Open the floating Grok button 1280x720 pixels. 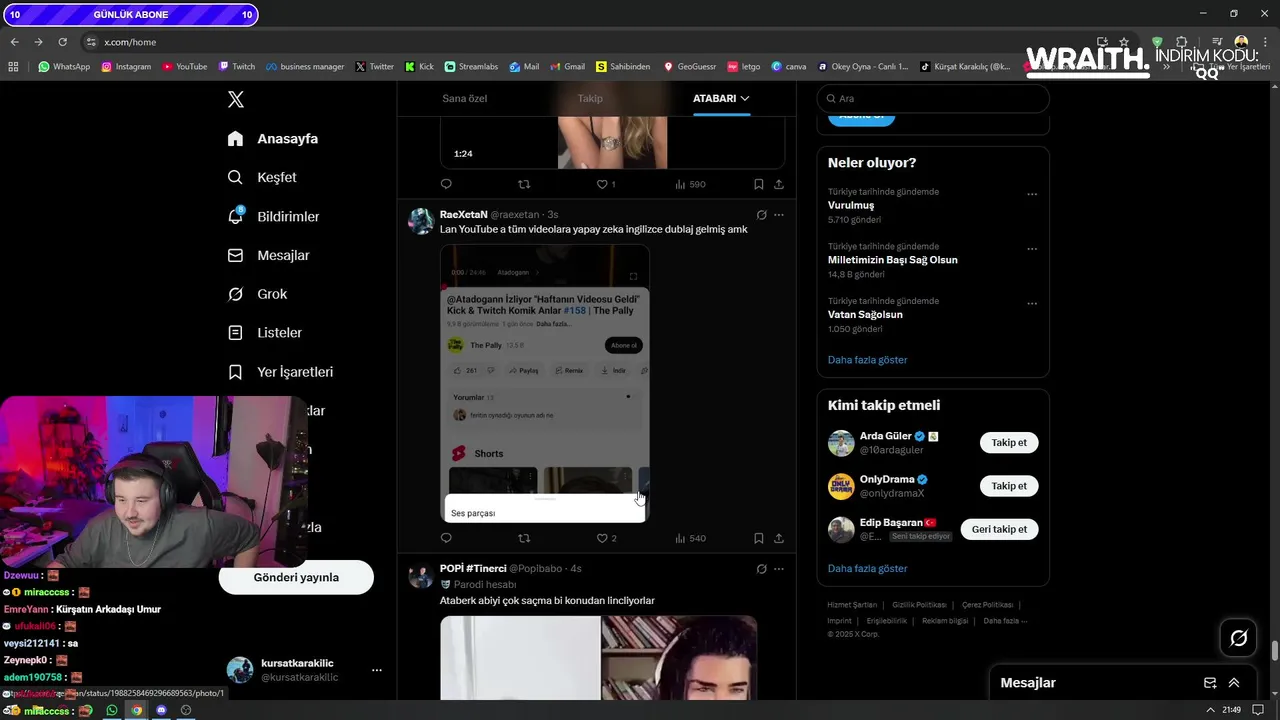pyautogui.click(x=1238, y=638)
